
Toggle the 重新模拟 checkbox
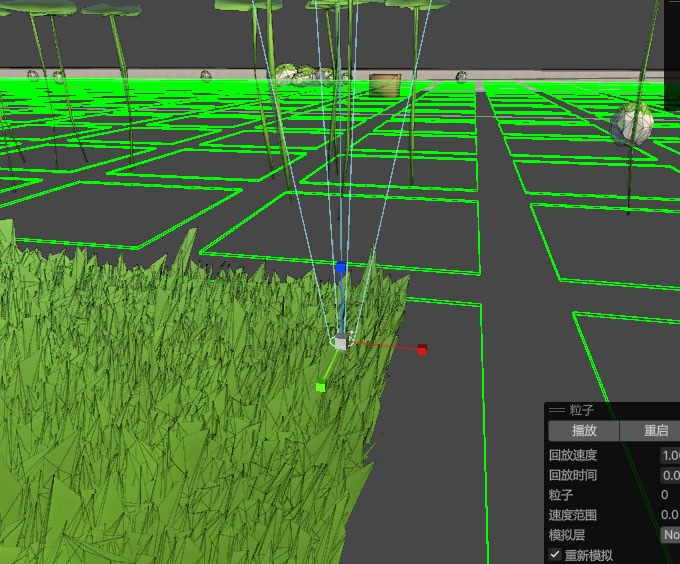click(556, 555)
